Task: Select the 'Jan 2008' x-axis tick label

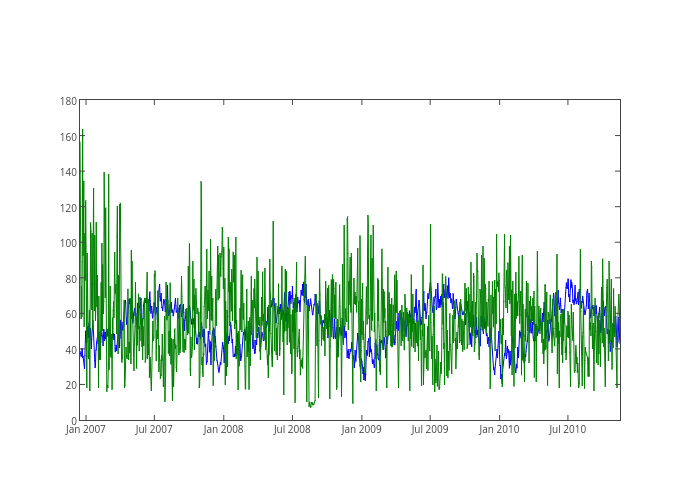Action: tap(223, 429)
